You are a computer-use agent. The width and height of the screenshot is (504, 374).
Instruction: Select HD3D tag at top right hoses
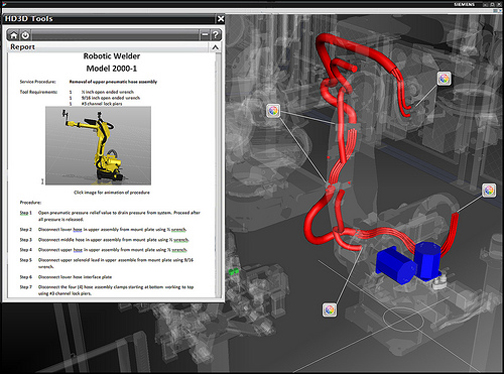tap(444, 79)
